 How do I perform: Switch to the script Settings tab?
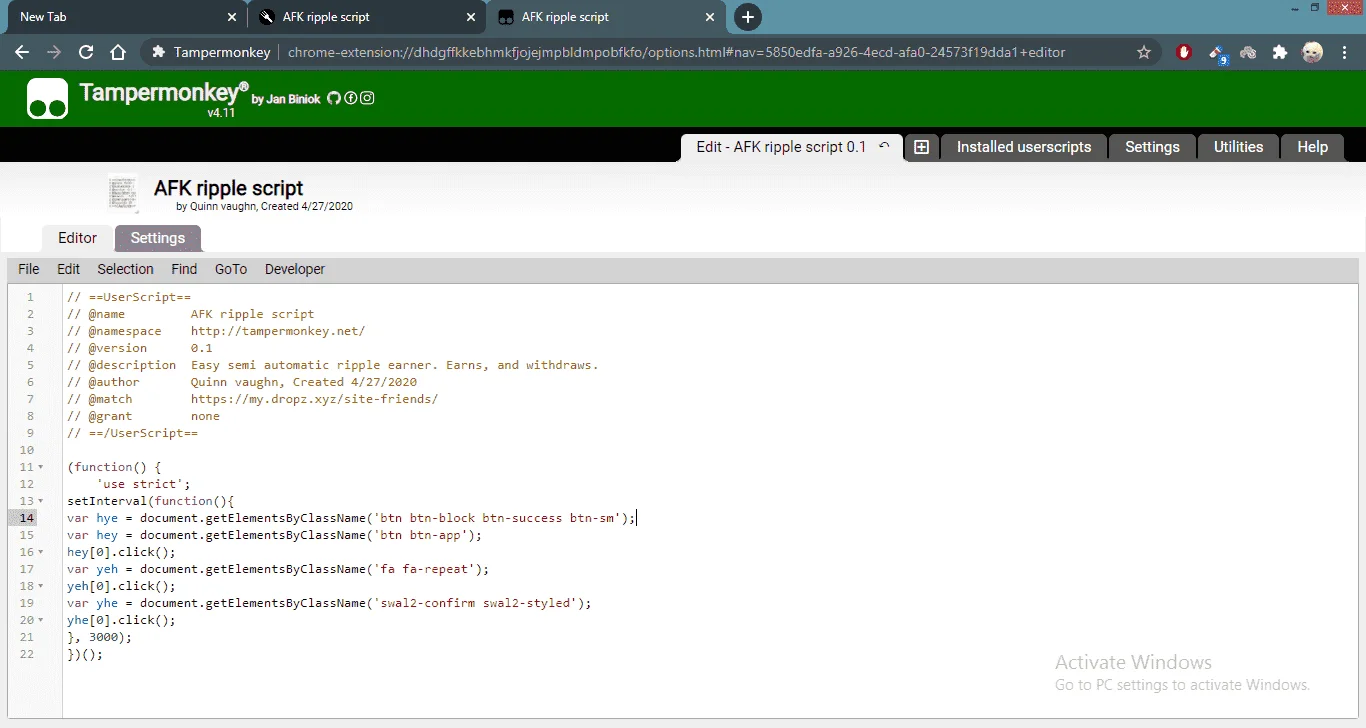[x=158, y=238]
